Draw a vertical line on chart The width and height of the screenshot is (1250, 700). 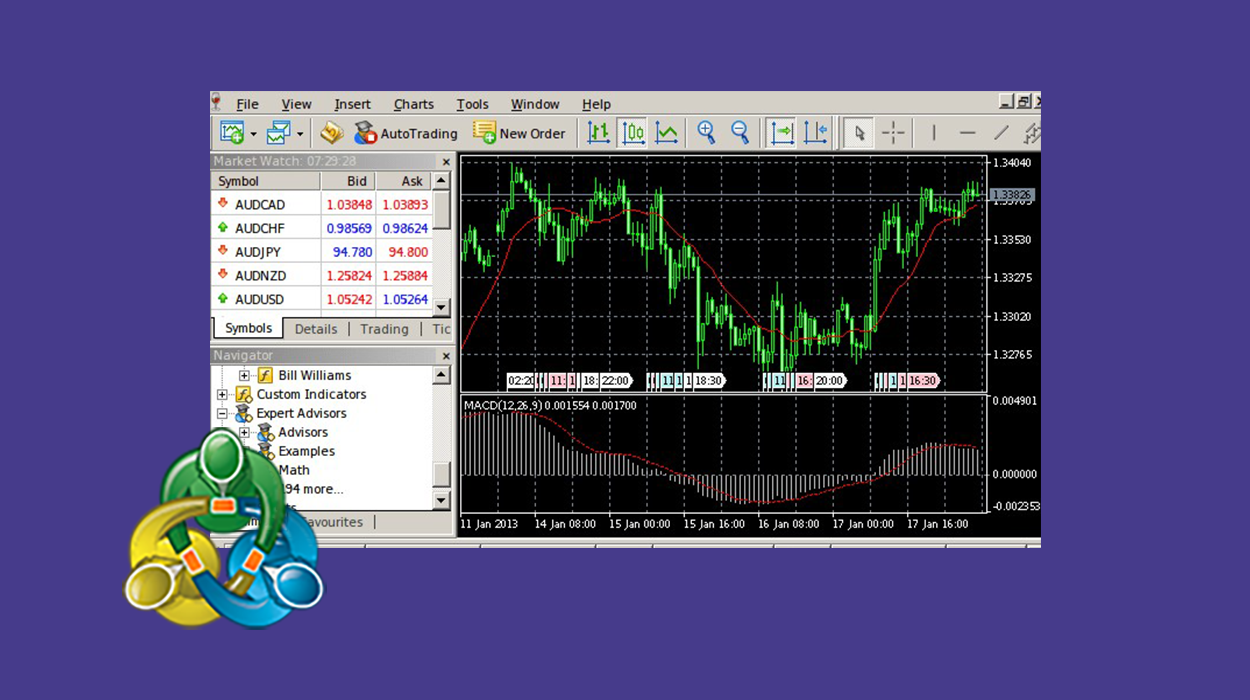pyautogui.click(x=934, y=133)
